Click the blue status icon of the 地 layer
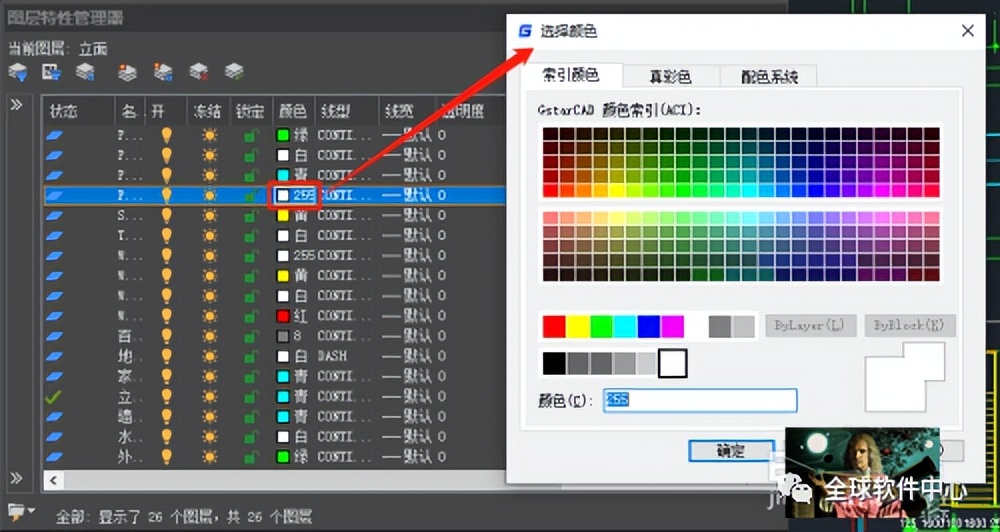Screen dimensions: 1000x532 point(54,356)
